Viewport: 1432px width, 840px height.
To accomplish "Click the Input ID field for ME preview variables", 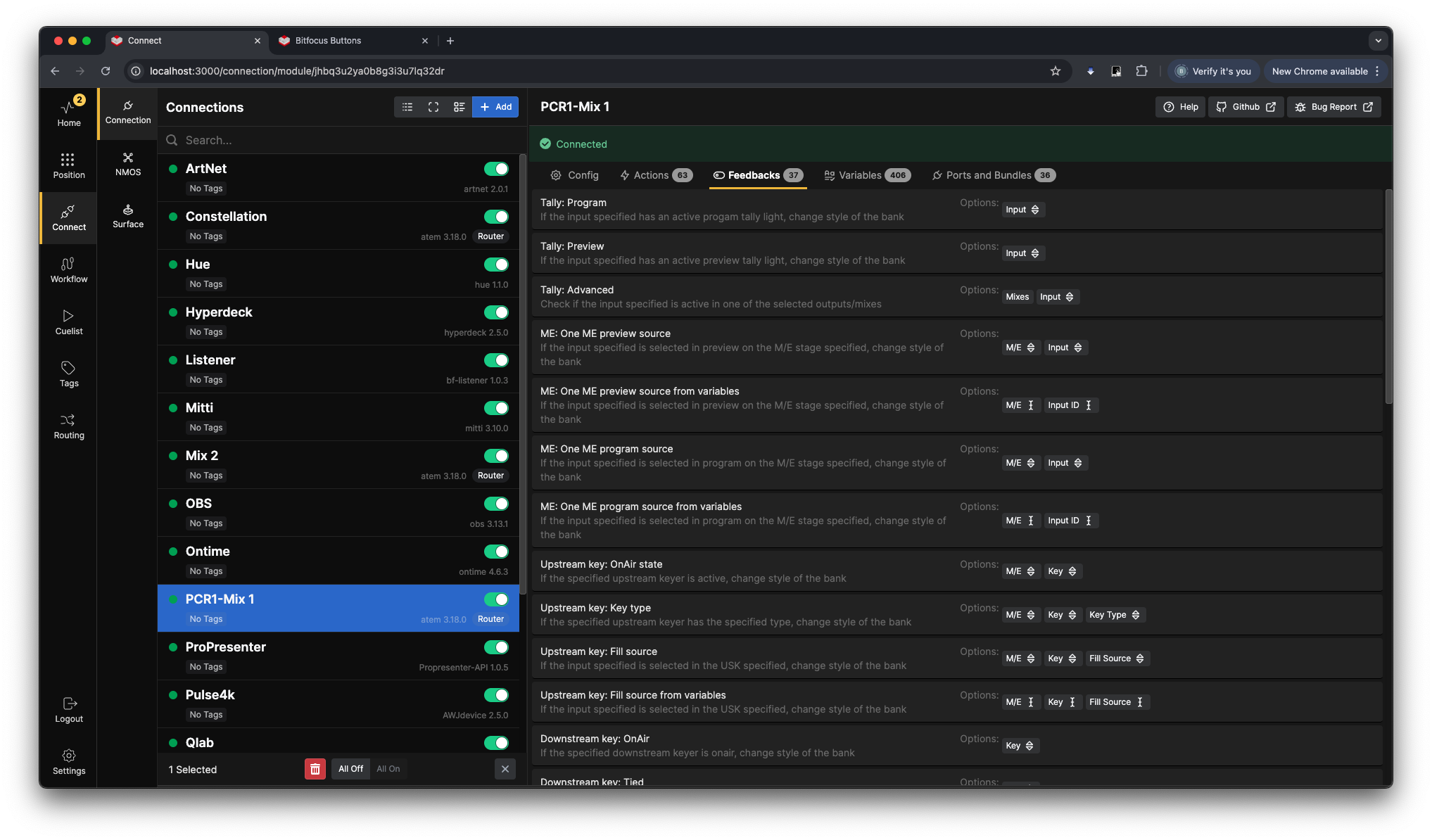I will (1070, 405).
